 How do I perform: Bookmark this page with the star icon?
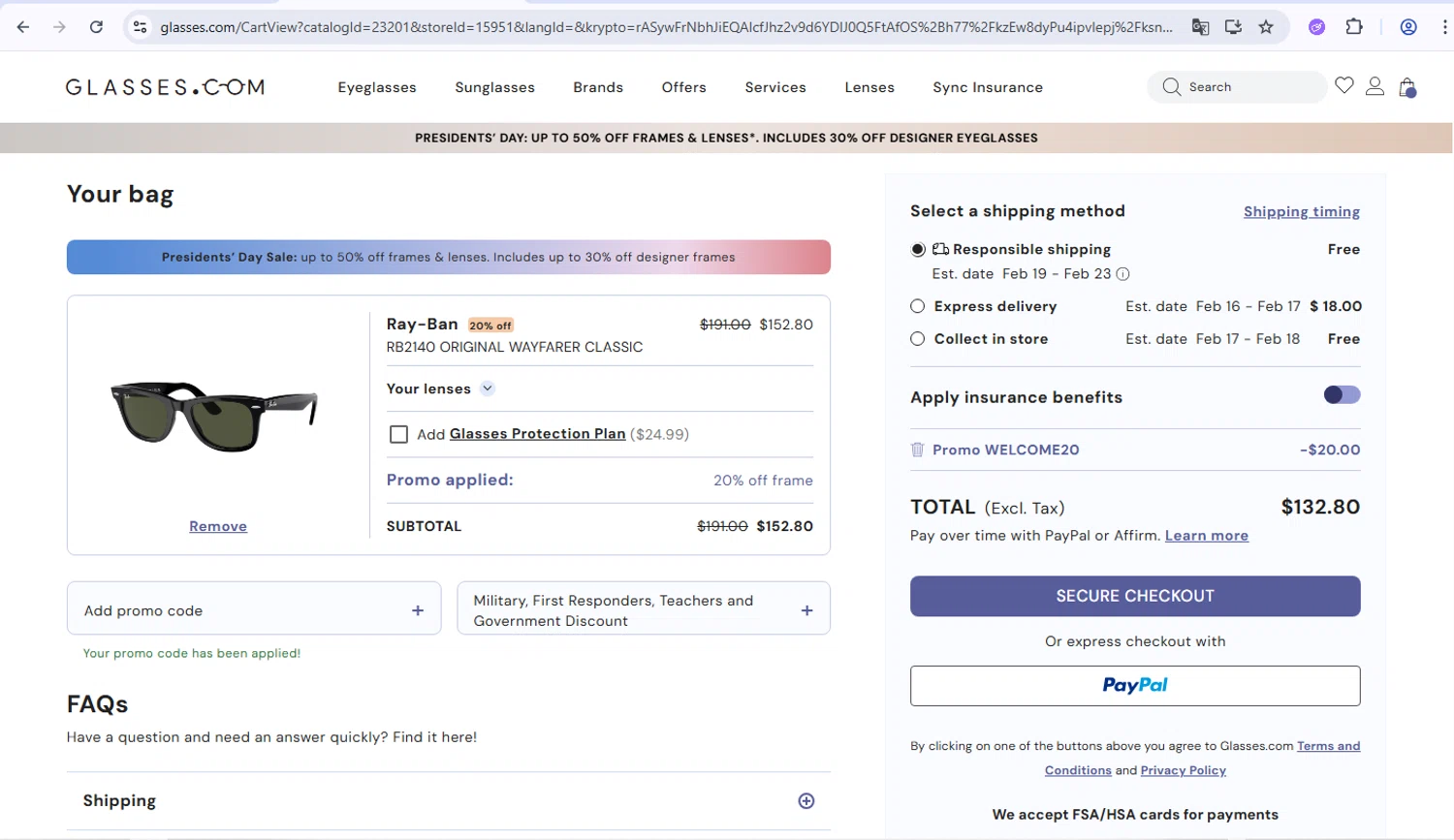coord(1266,27)
